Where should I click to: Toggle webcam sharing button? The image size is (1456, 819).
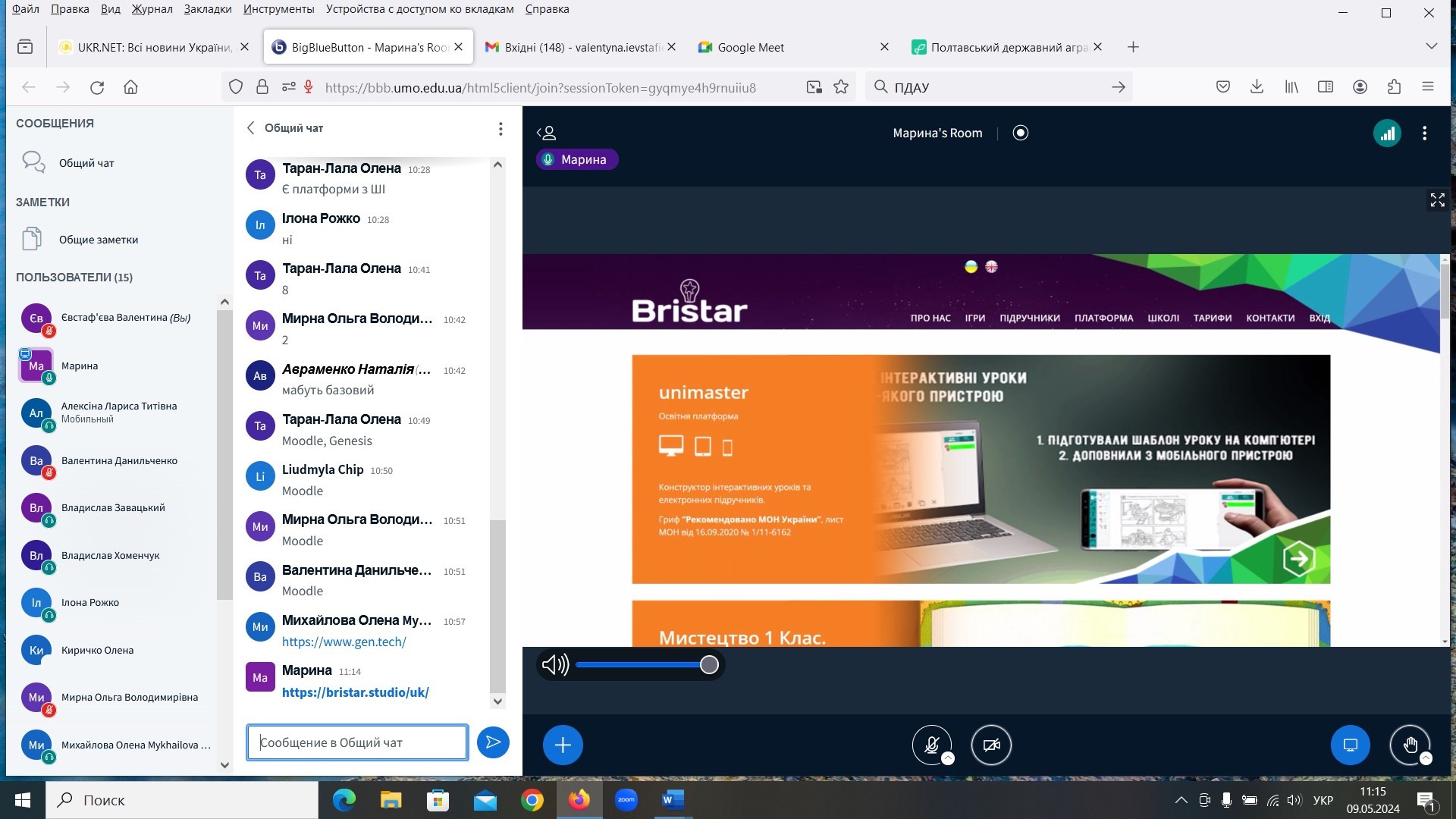pos(991,745)
